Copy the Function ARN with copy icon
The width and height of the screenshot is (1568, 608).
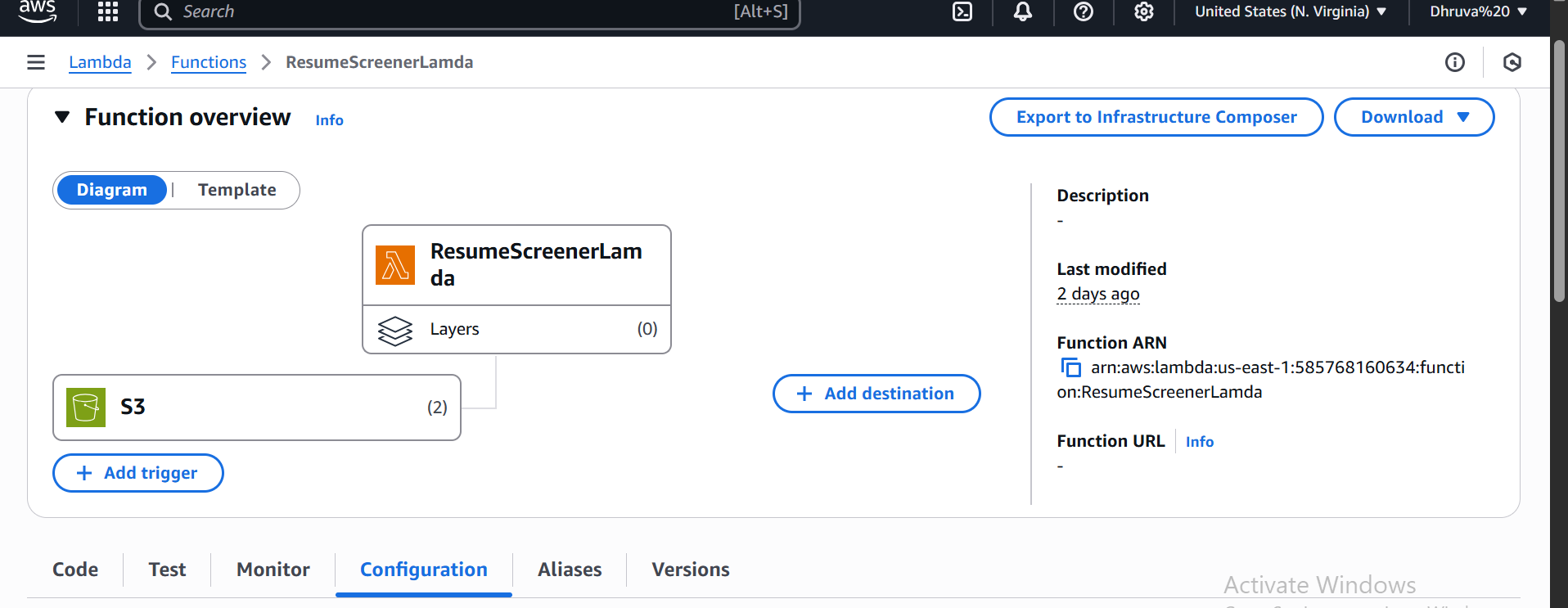point(1070,368)
